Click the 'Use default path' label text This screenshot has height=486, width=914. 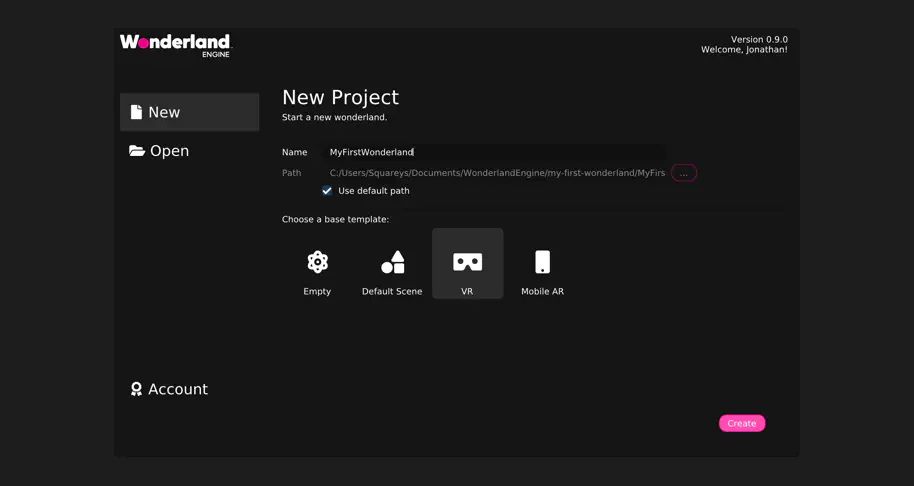point(374,191)
